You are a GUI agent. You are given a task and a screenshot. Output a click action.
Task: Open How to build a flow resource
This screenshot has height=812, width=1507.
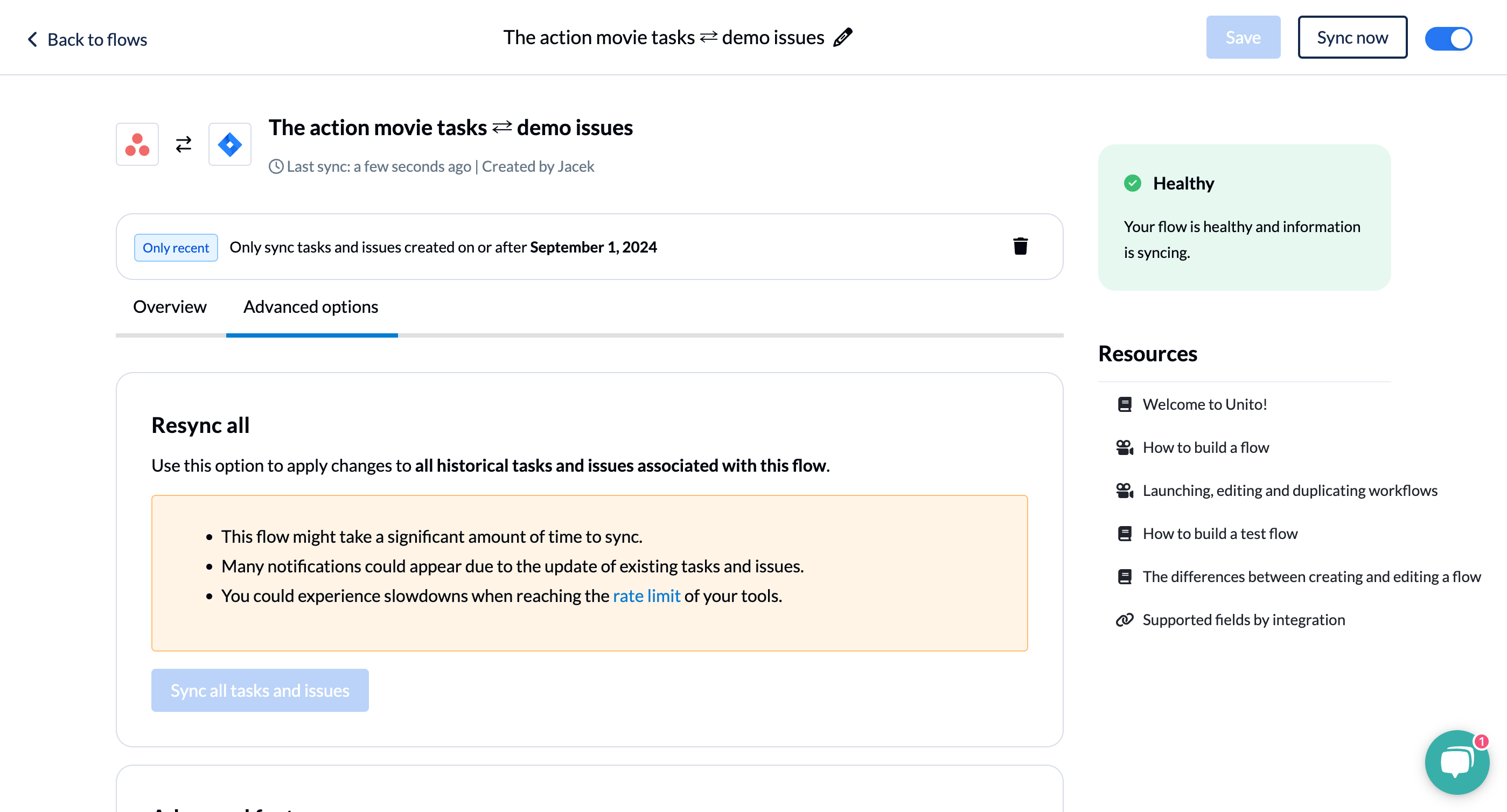tap(1206, 447)
